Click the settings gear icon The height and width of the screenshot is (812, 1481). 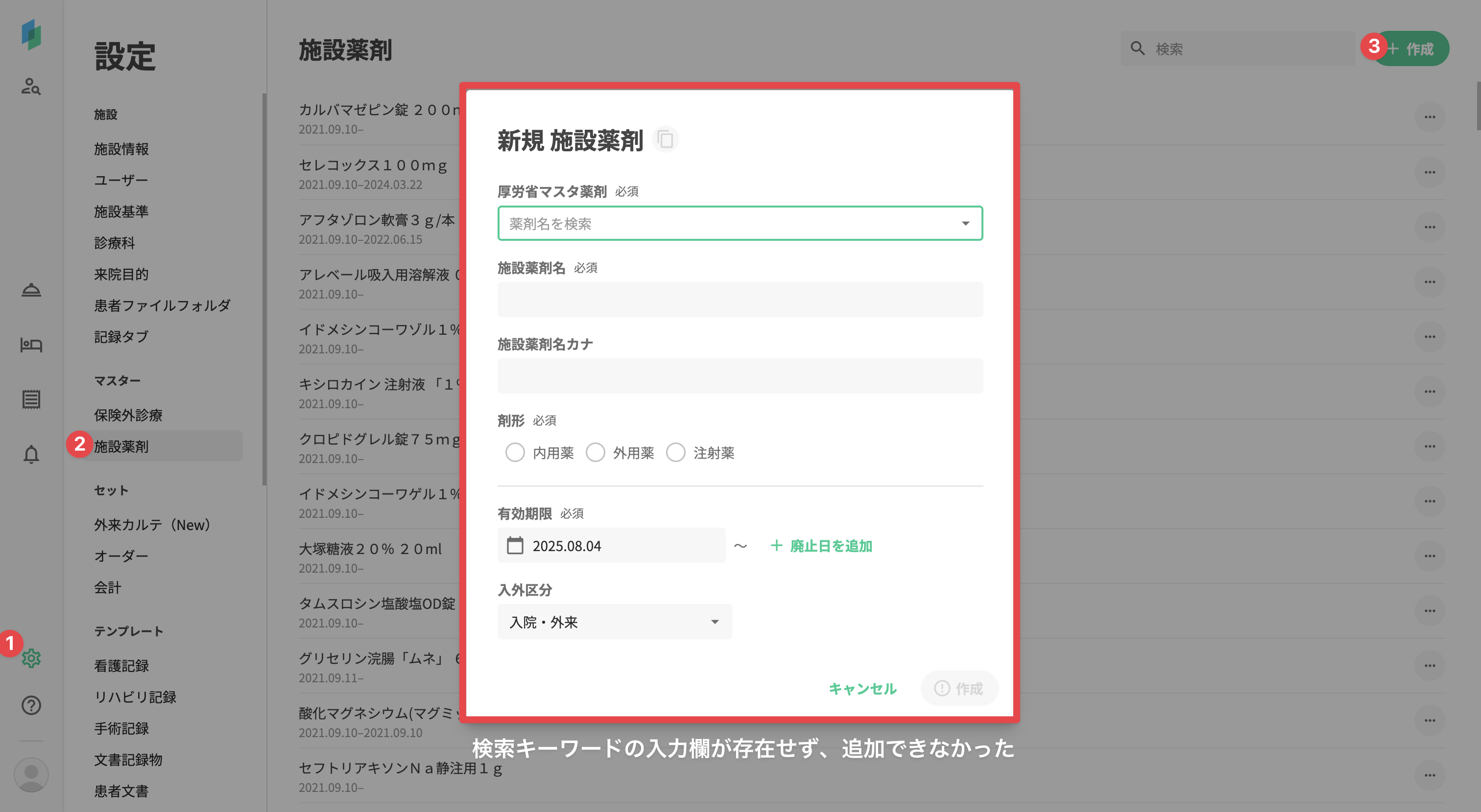point(31,658)
